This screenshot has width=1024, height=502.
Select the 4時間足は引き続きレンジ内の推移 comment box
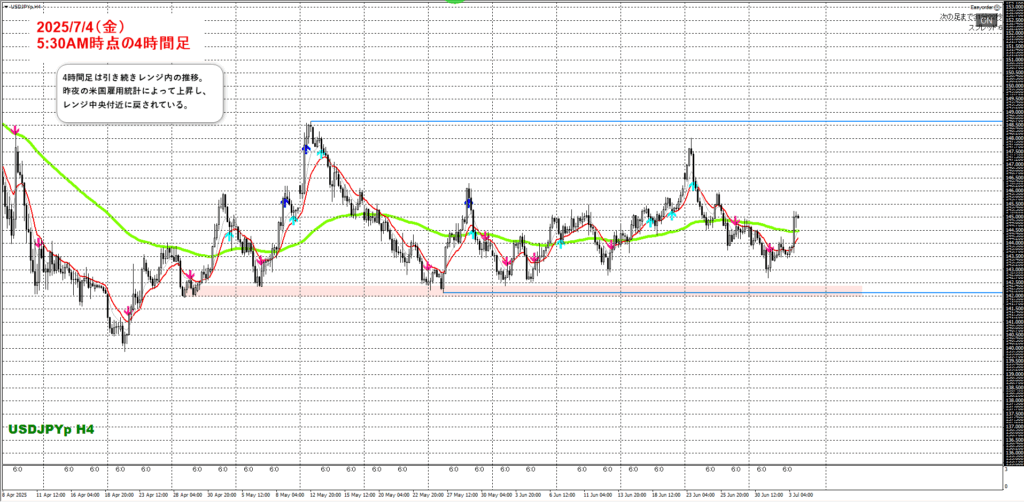click(140, 93)
